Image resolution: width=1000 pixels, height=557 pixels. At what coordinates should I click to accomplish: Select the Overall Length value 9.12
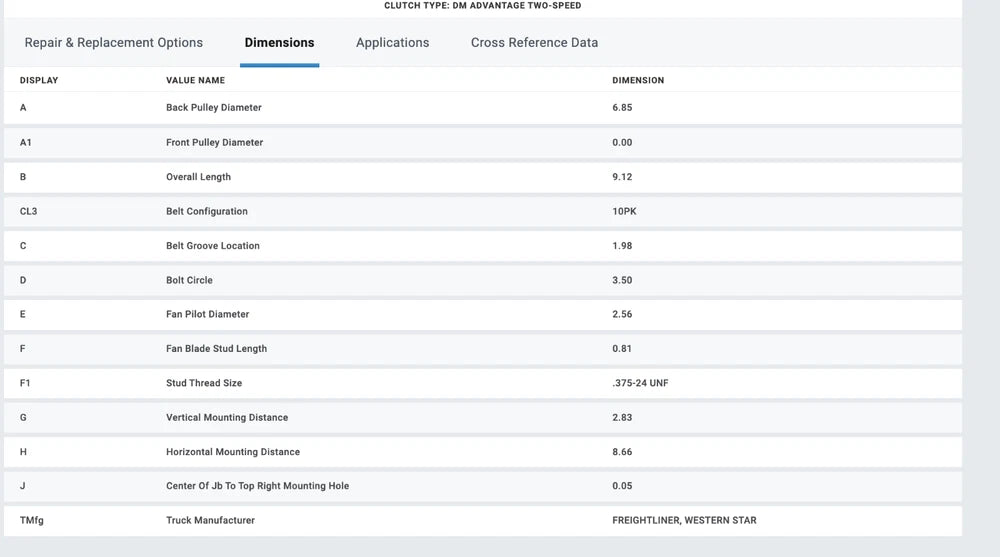(622, 177)
